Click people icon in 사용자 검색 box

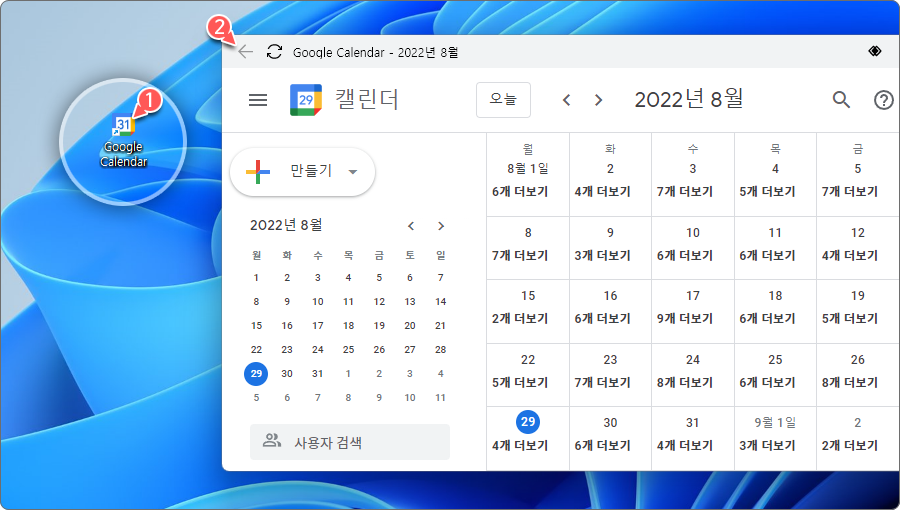click(x=271, y=441)
